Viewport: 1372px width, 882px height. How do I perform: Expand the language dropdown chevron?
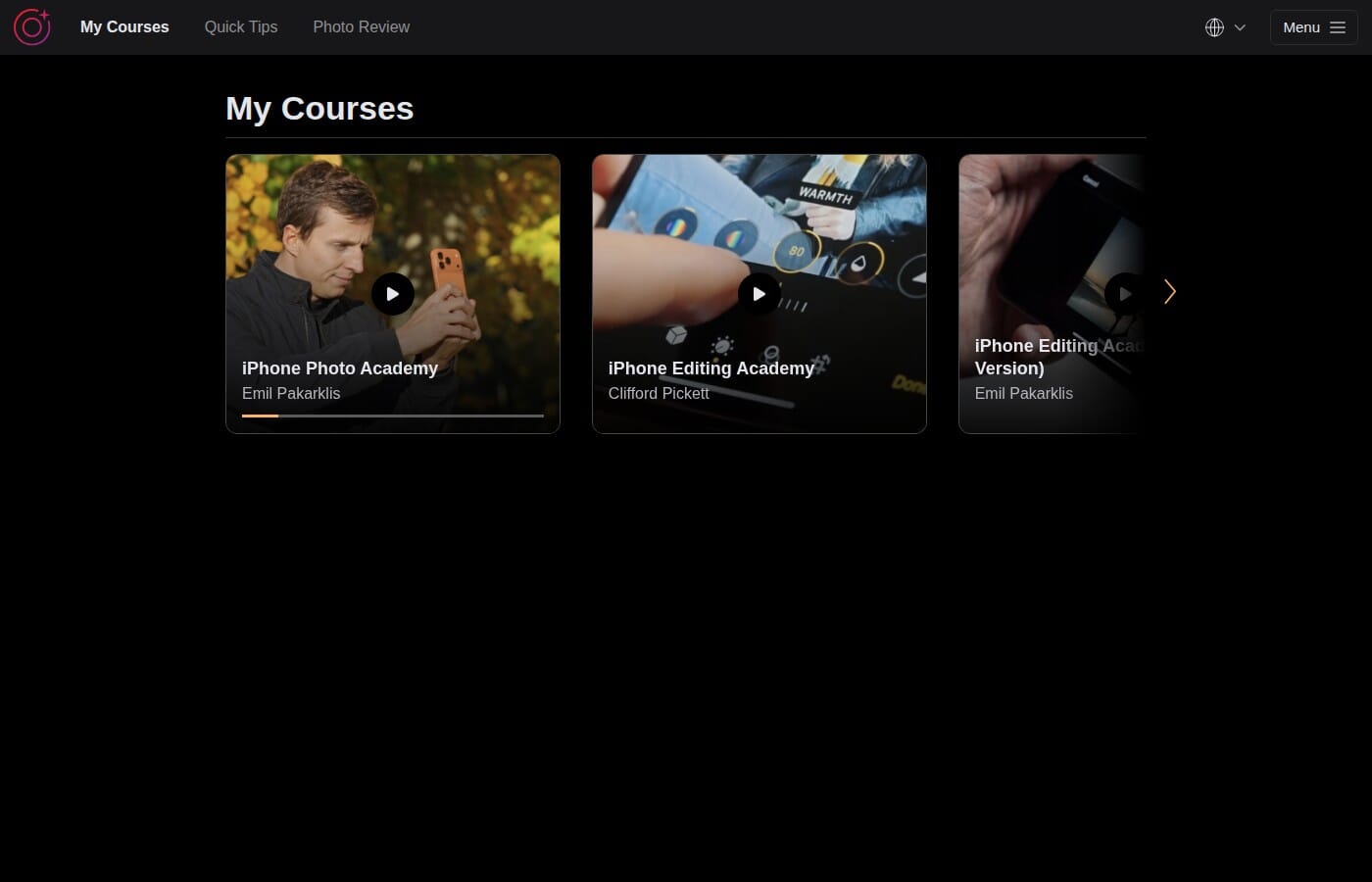1240,27
